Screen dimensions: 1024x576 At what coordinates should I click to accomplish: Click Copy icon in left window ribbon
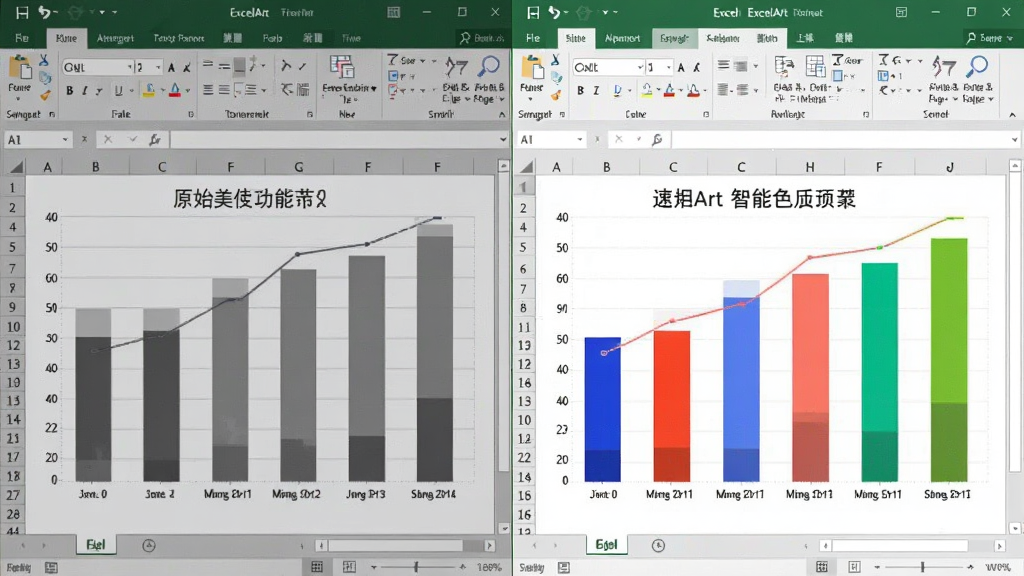tap(44, 78)
